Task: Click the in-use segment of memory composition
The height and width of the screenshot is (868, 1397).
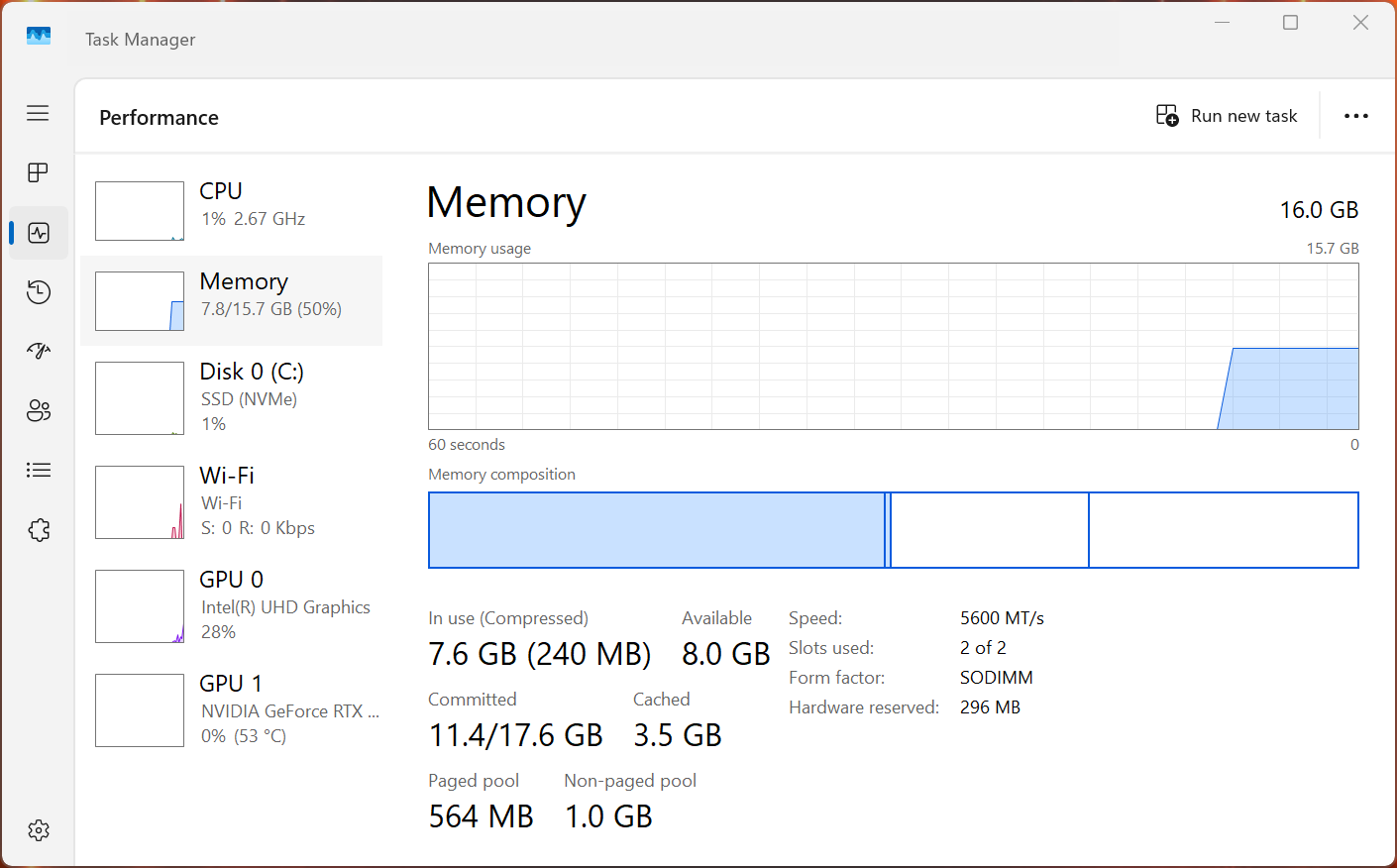Action: click(656, 530)
